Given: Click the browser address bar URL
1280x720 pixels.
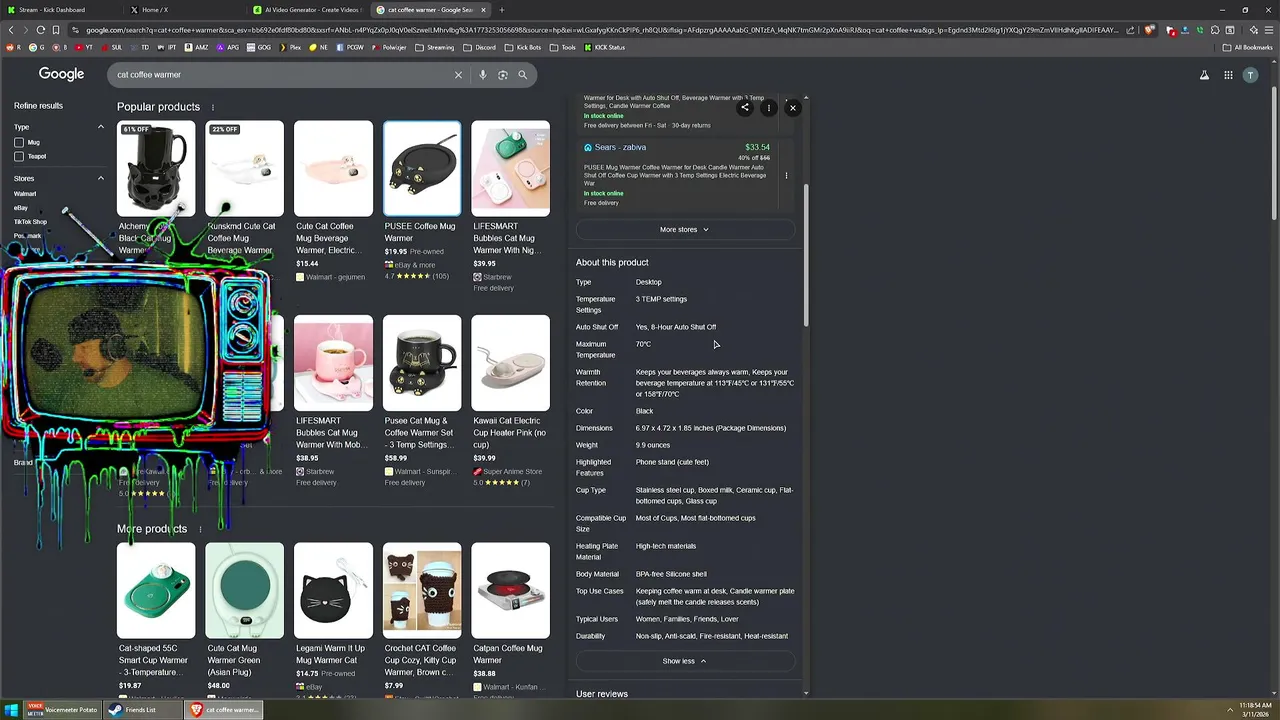Looking at the screenshot, I should pyautogui.click(x=600, y=30).
